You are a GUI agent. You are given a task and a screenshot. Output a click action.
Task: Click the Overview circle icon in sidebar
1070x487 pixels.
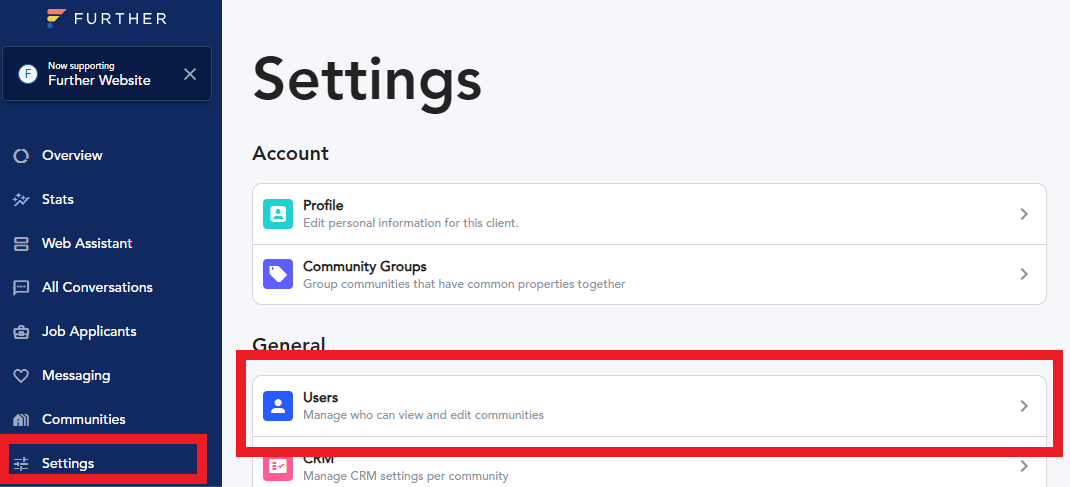point(20,156)
